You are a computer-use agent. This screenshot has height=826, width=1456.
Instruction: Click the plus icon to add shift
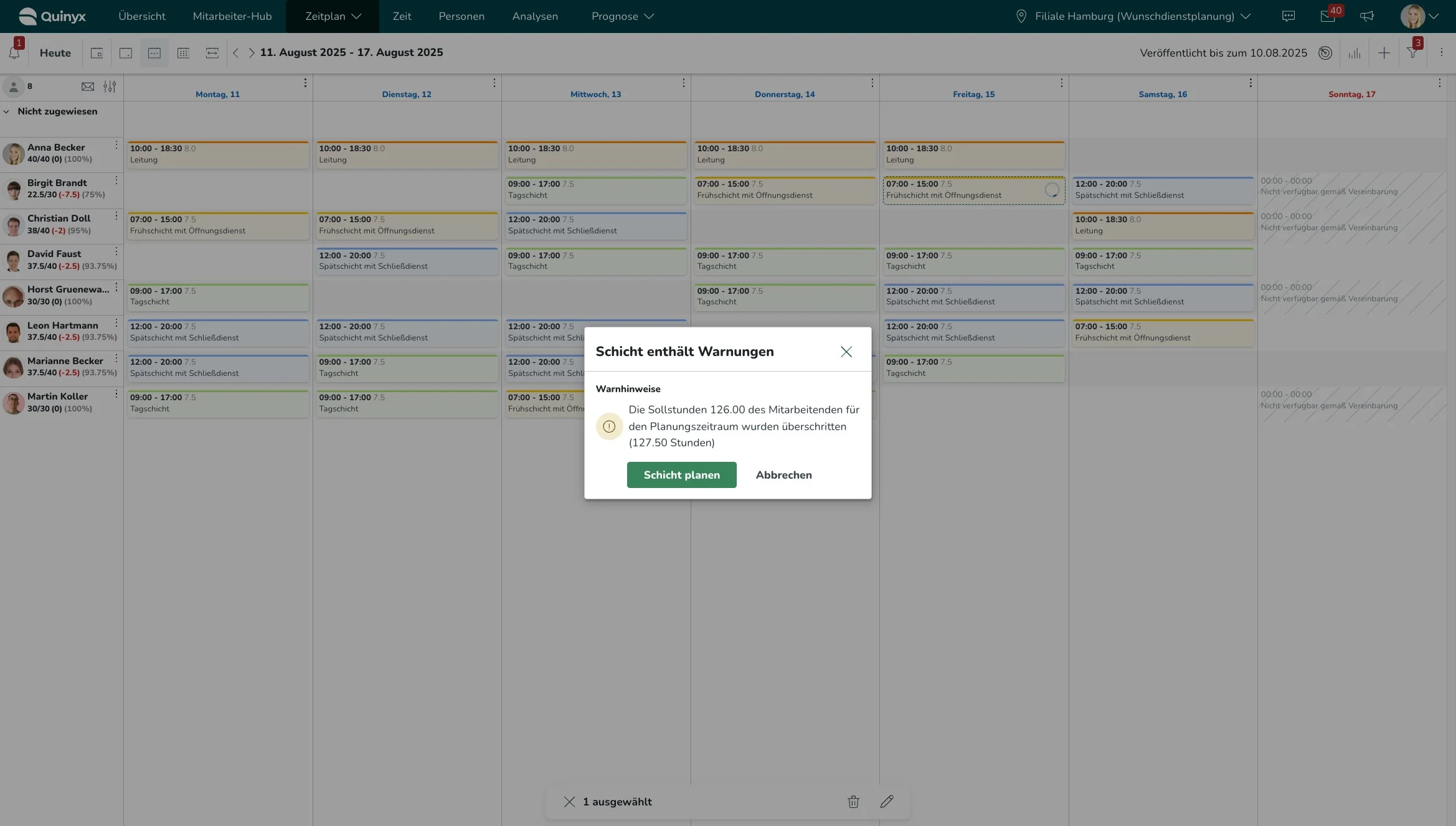[1384, 53]
